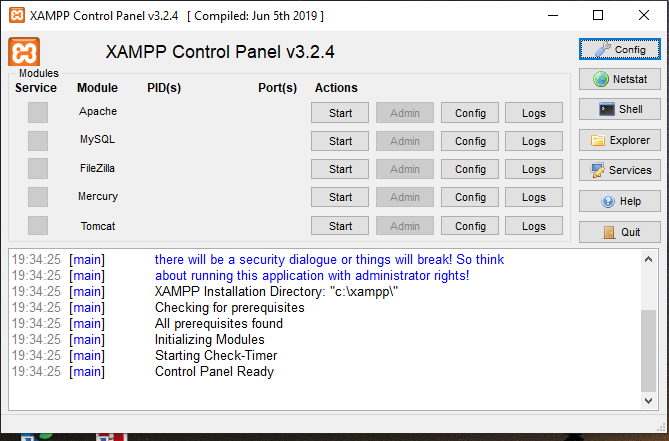Click the Service column header
The width and height of the screenshot is (669, 441).
36,88
